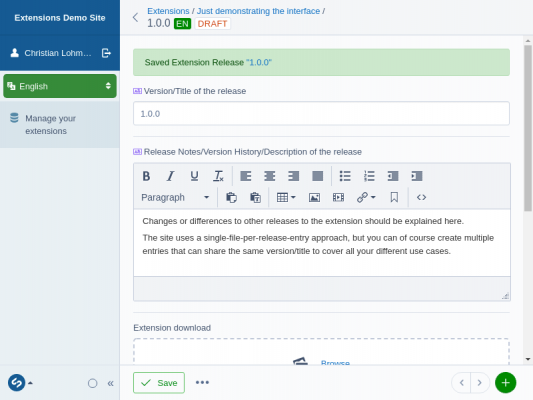Image resolution: width=533 pixels, height=400 pixels.
Task: Click the green add plus button
Action: click(505, 383)
